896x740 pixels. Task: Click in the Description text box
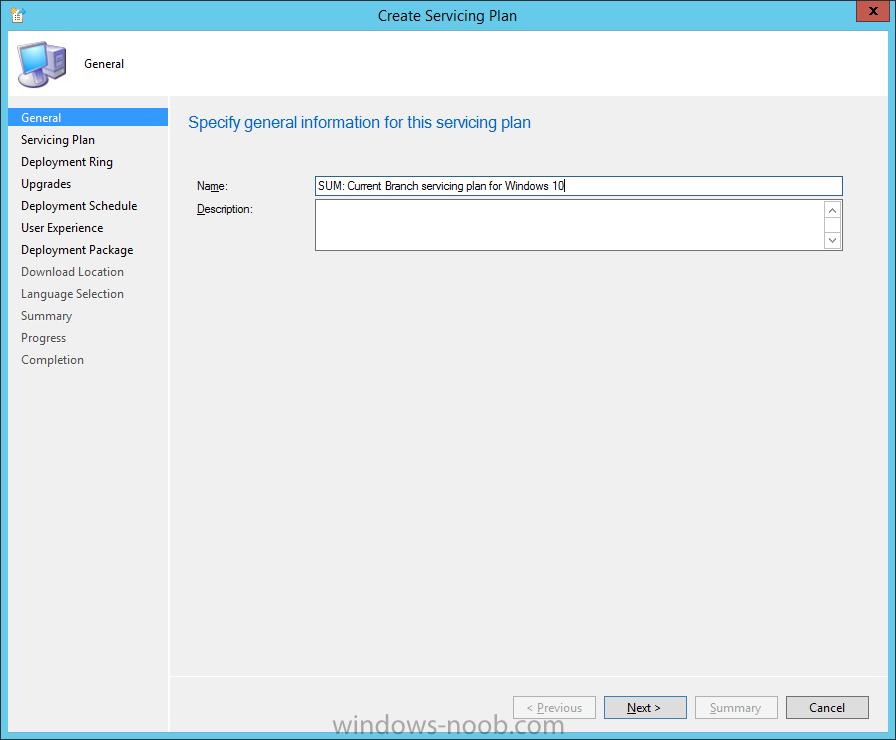569,225
